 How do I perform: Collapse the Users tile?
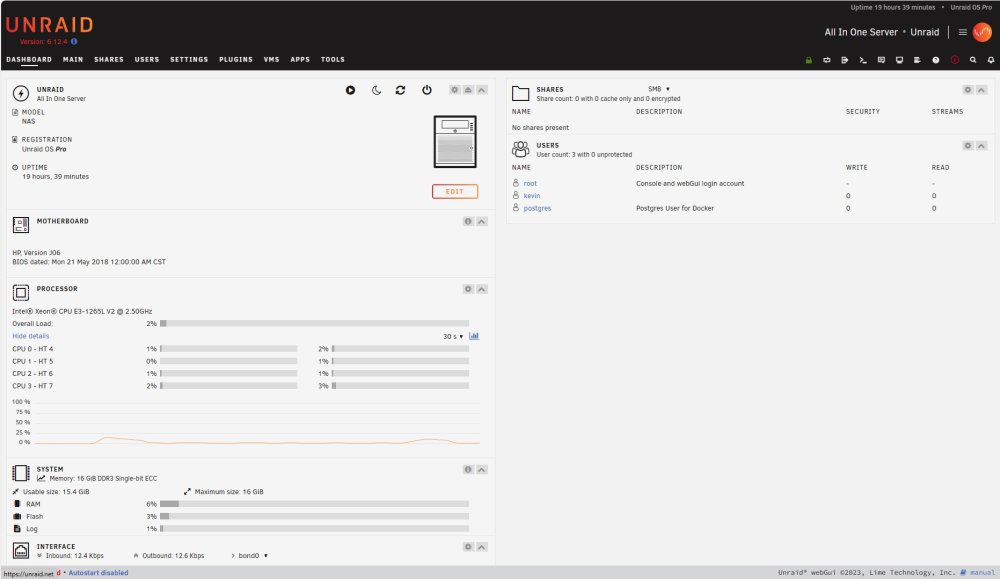982,145
